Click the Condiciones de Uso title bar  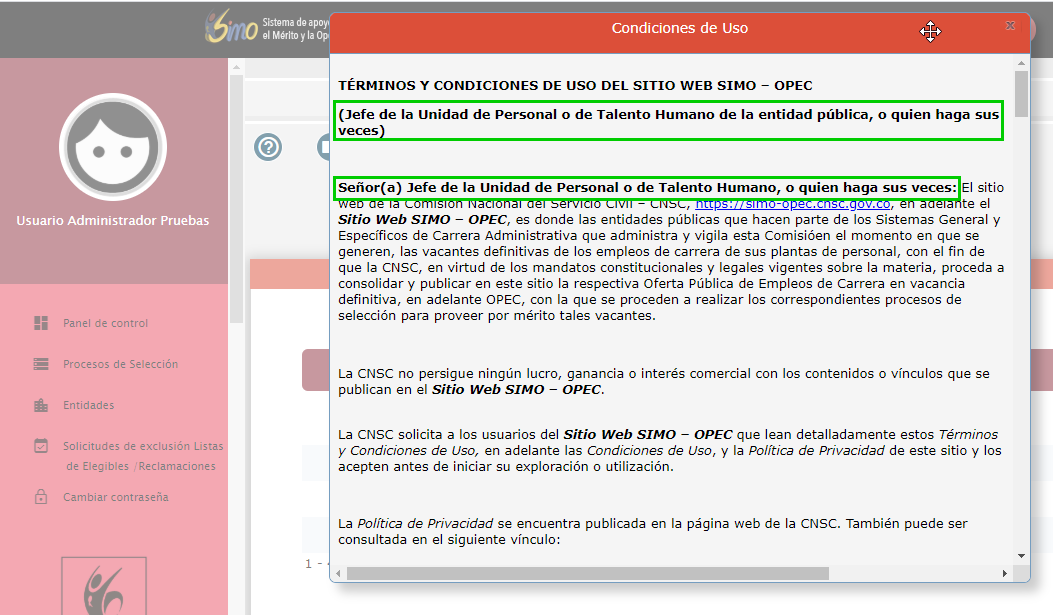click(x=679, y=29)
